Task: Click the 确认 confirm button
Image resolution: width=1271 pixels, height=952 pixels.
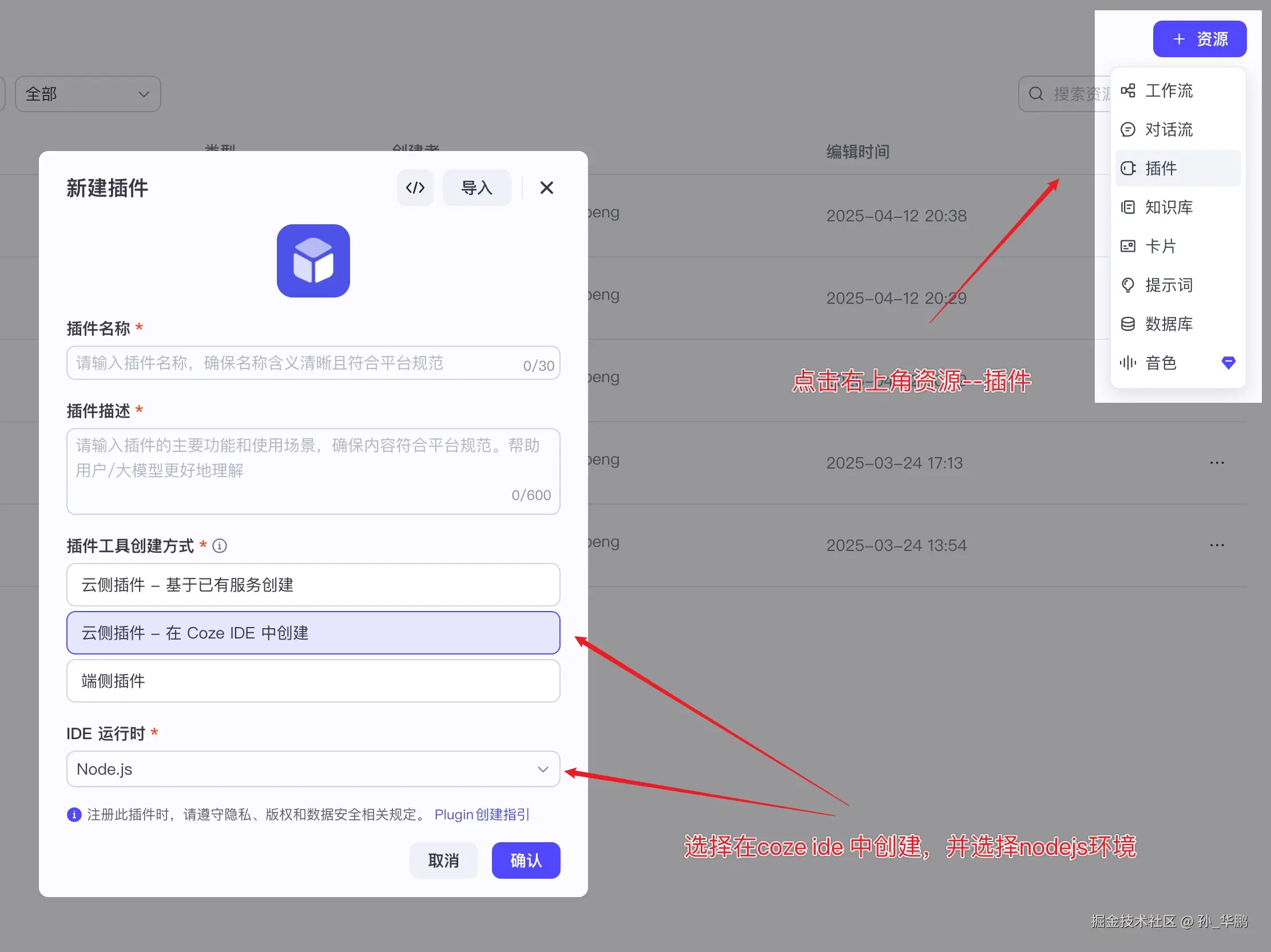Action: (x=525, y=860)
